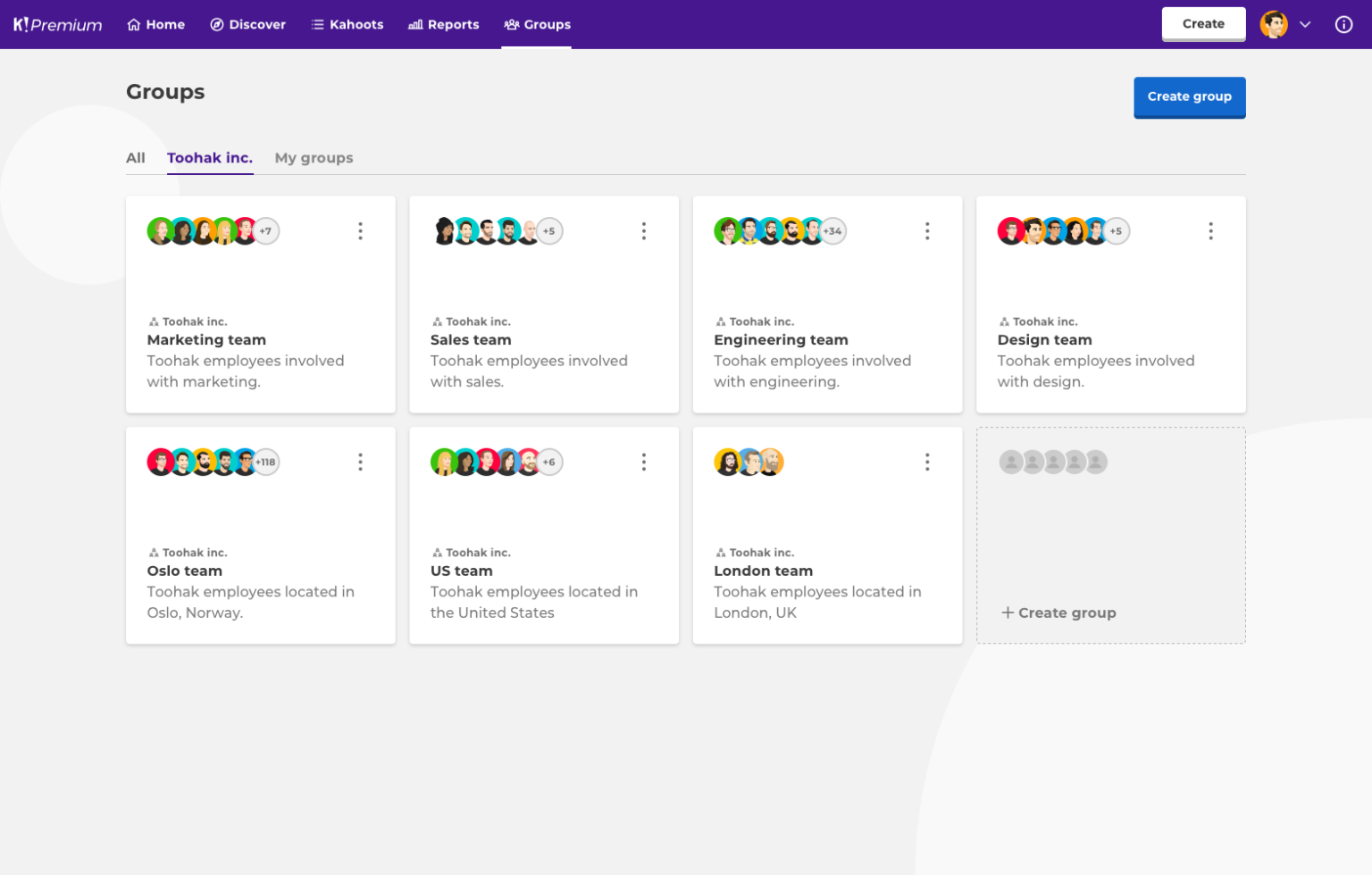Open the Oslo team card options menu

pos(360,462)
